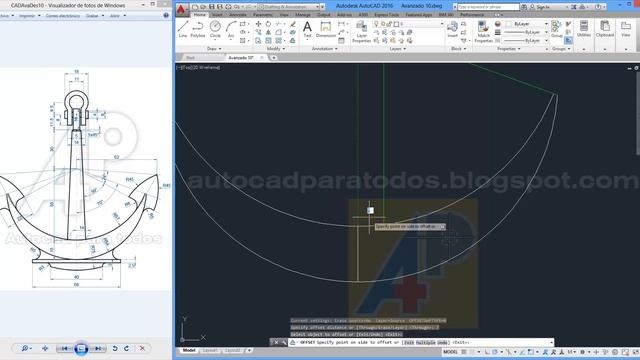Toggle polar tracking in status bar
Screen dimensions: 640x360
click(495, 352)
